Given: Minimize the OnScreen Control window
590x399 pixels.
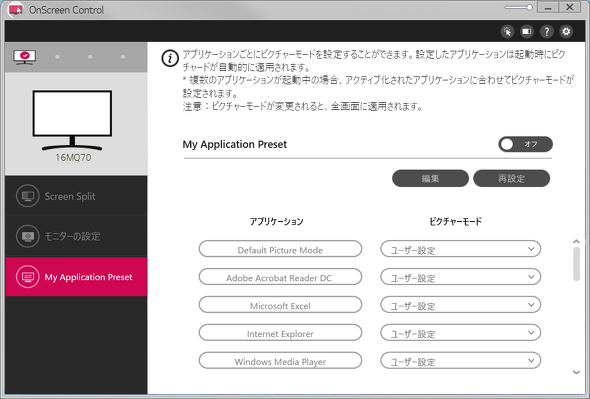Looking at the screenshot, I should tap(548, 8).
